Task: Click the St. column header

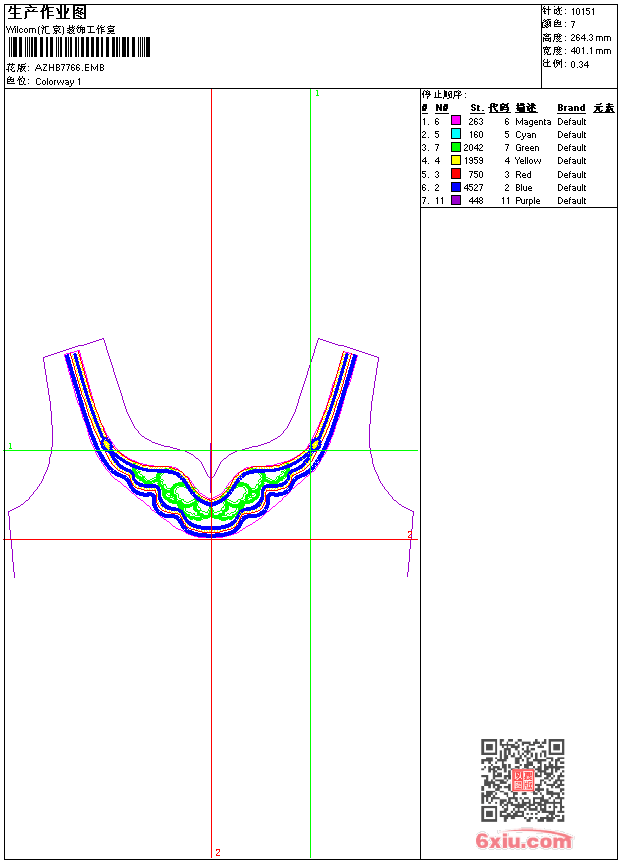Action: pyautogui.click(x=477, y=108)
